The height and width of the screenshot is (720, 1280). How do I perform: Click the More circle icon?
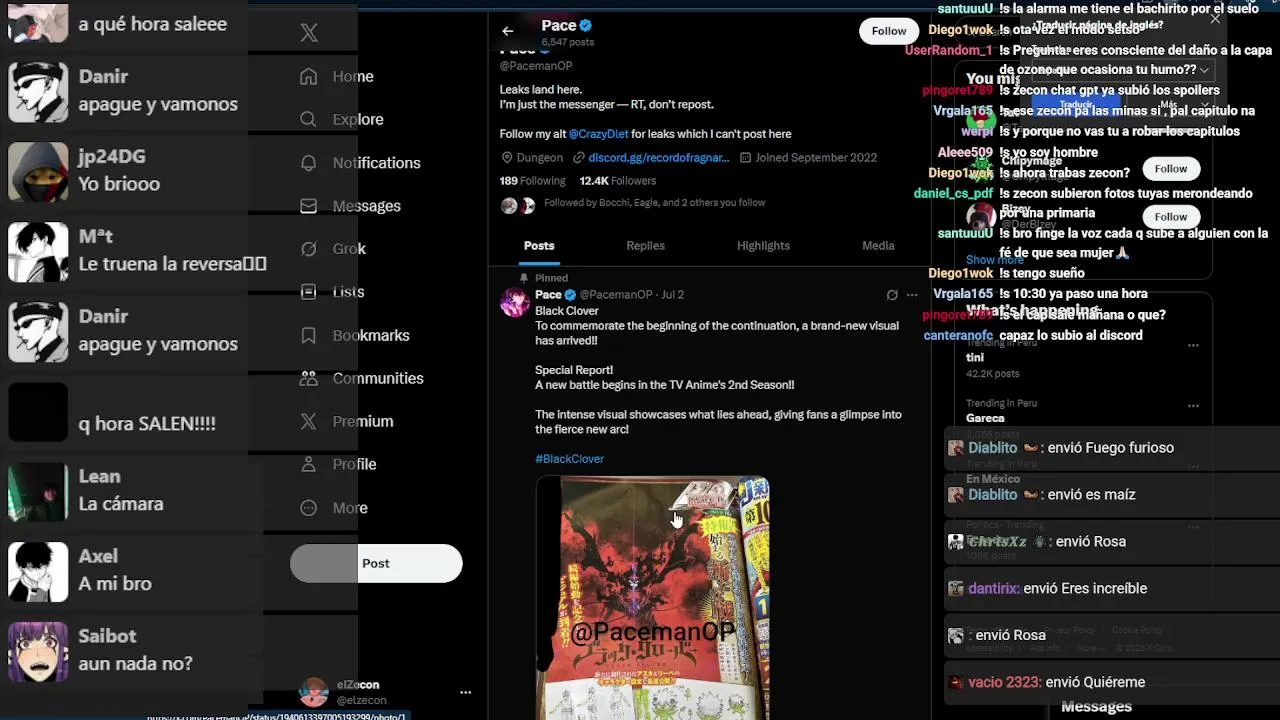309,507
